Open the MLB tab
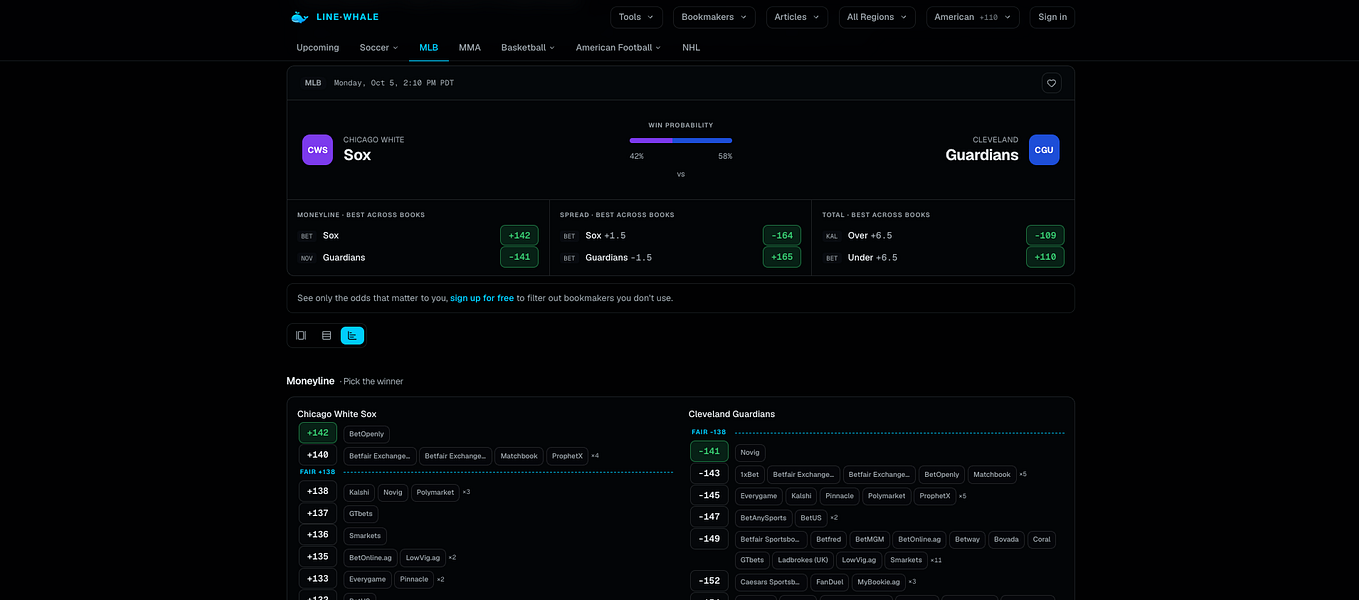 (428, 47)
